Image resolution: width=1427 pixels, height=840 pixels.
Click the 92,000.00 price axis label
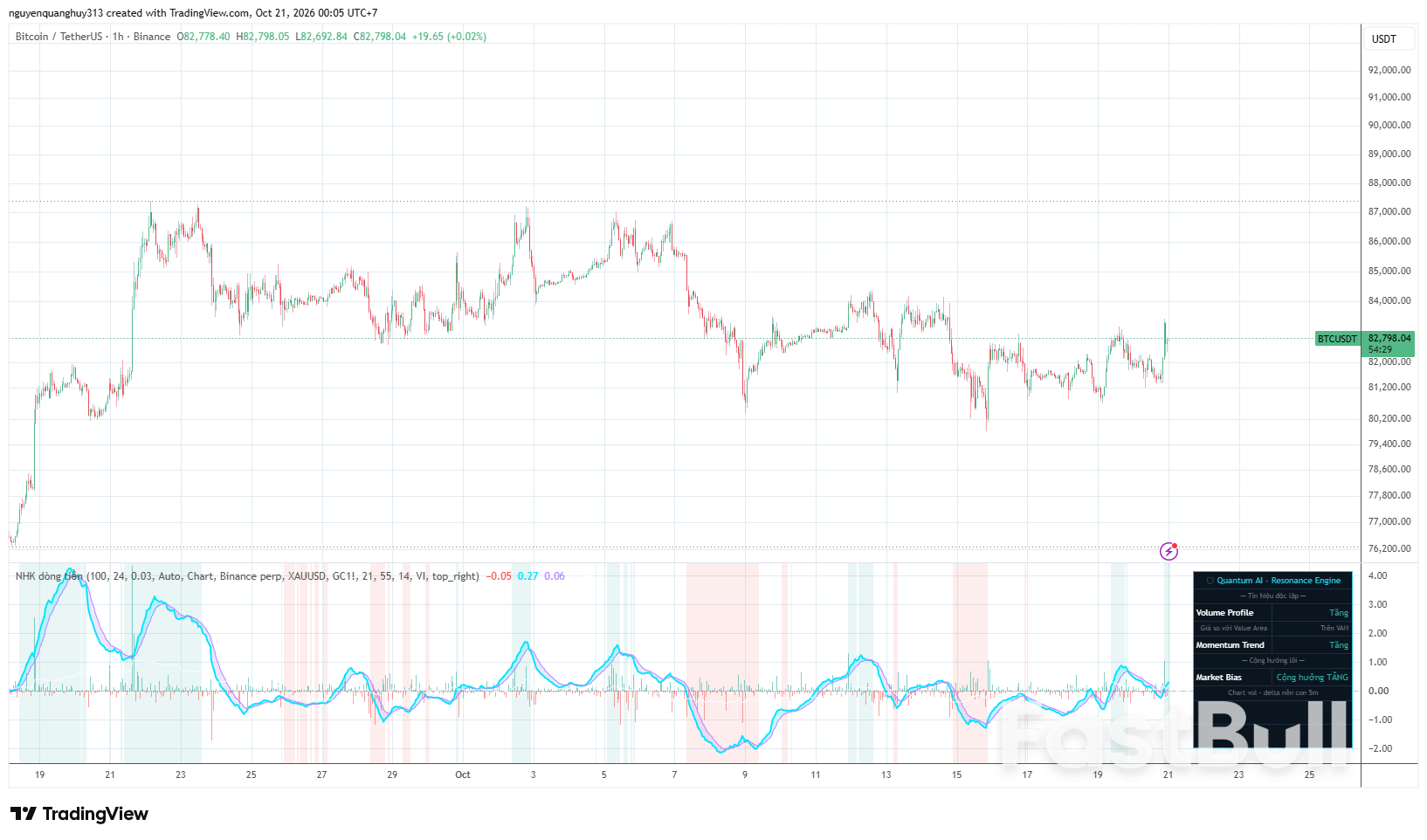point(1389,70)
